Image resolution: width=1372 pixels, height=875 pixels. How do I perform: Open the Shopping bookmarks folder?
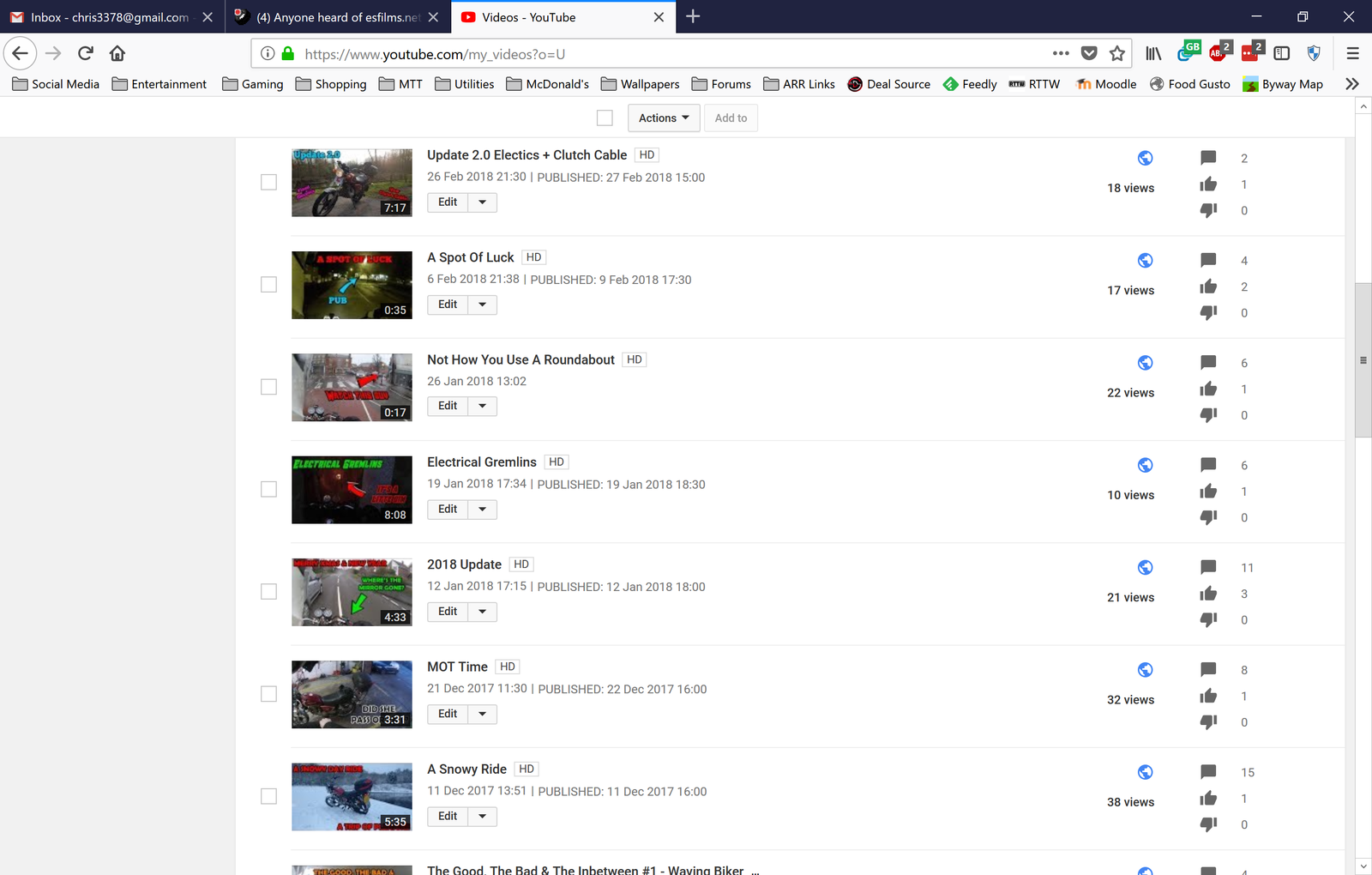click(x=331, y=84)
